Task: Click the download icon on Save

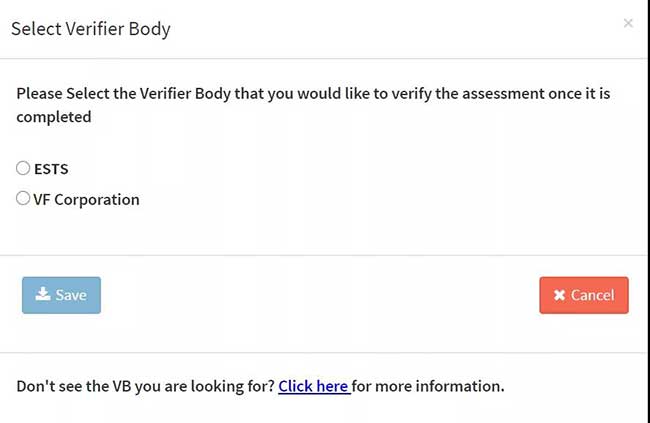Action: tap(43, 294)
